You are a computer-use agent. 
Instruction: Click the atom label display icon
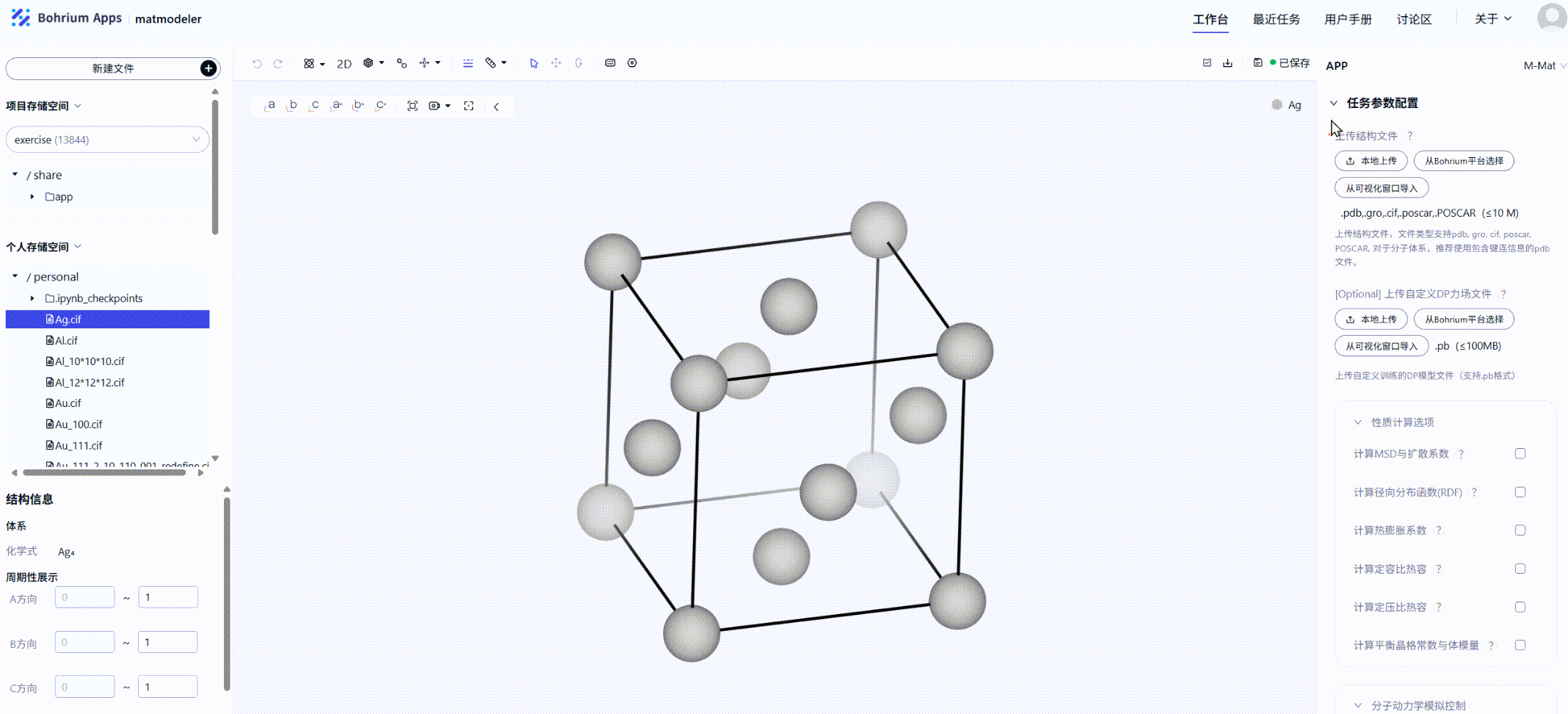coord(610,63)
